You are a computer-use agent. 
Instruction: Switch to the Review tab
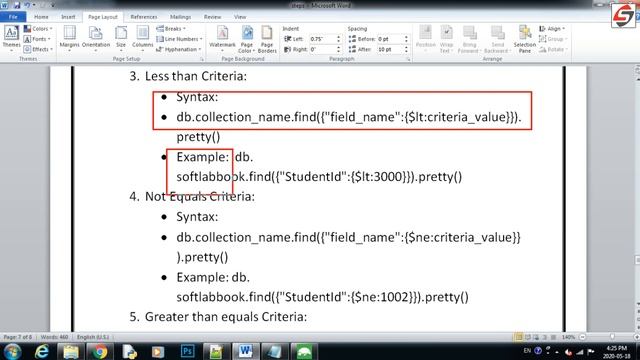(x=212, y=17)
